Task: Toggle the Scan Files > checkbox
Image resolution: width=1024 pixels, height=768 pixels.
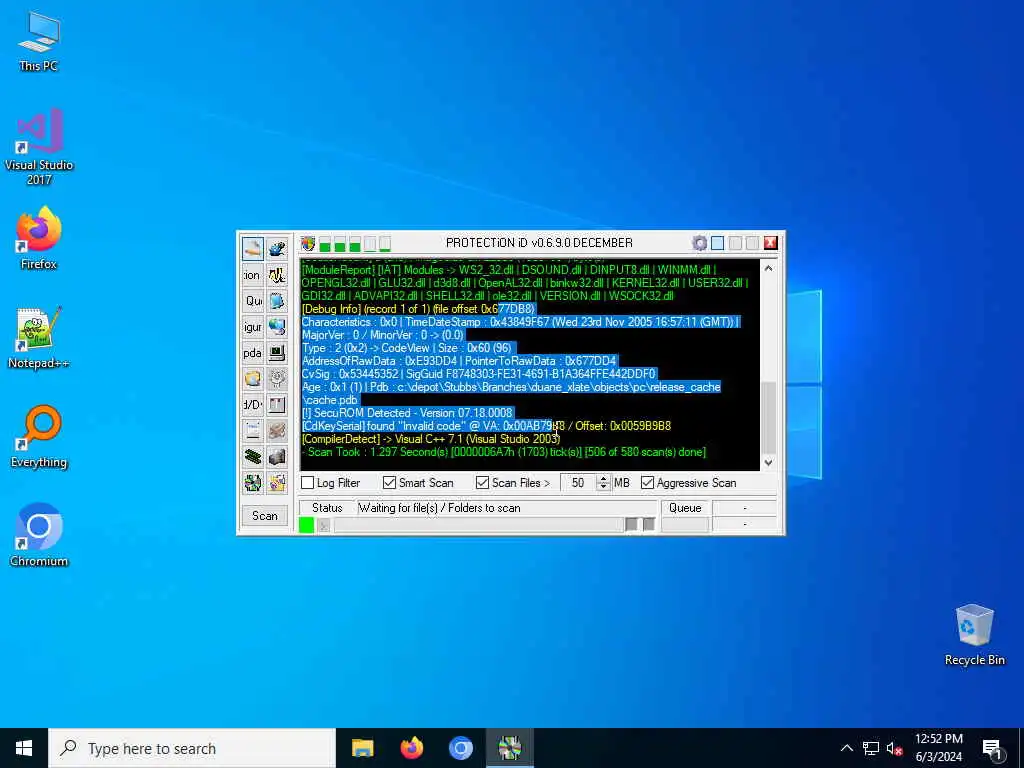Action: (483, 483)
